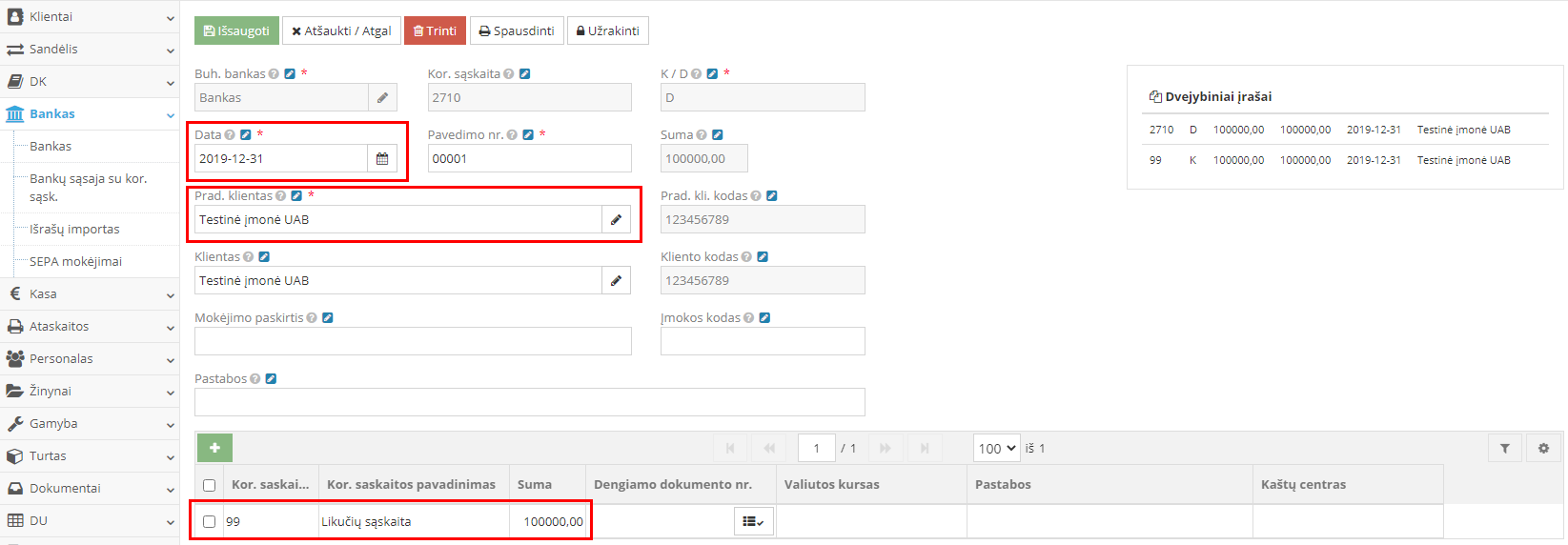Open the rows-per-page 100 dropdown
The image size is (1568, 545).
[x=996, y=449]
